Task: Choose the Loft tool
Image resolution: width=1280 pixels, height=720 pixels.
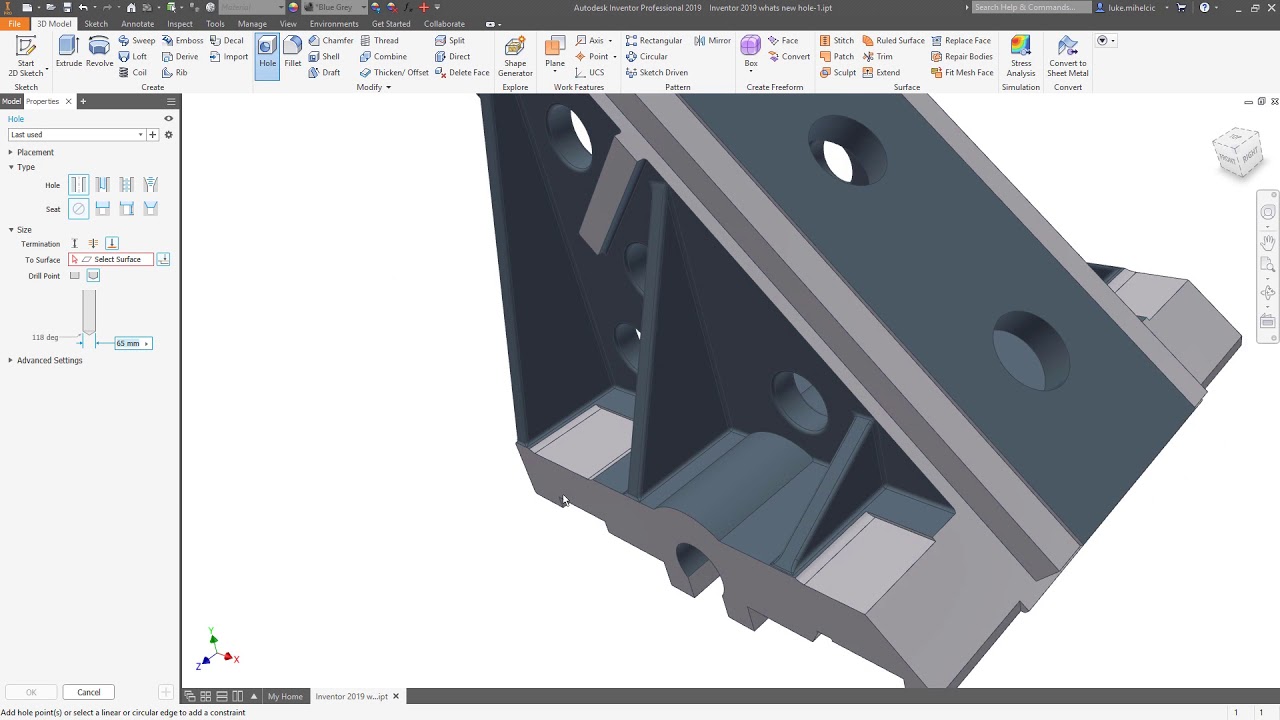Action: coord(133,57)
